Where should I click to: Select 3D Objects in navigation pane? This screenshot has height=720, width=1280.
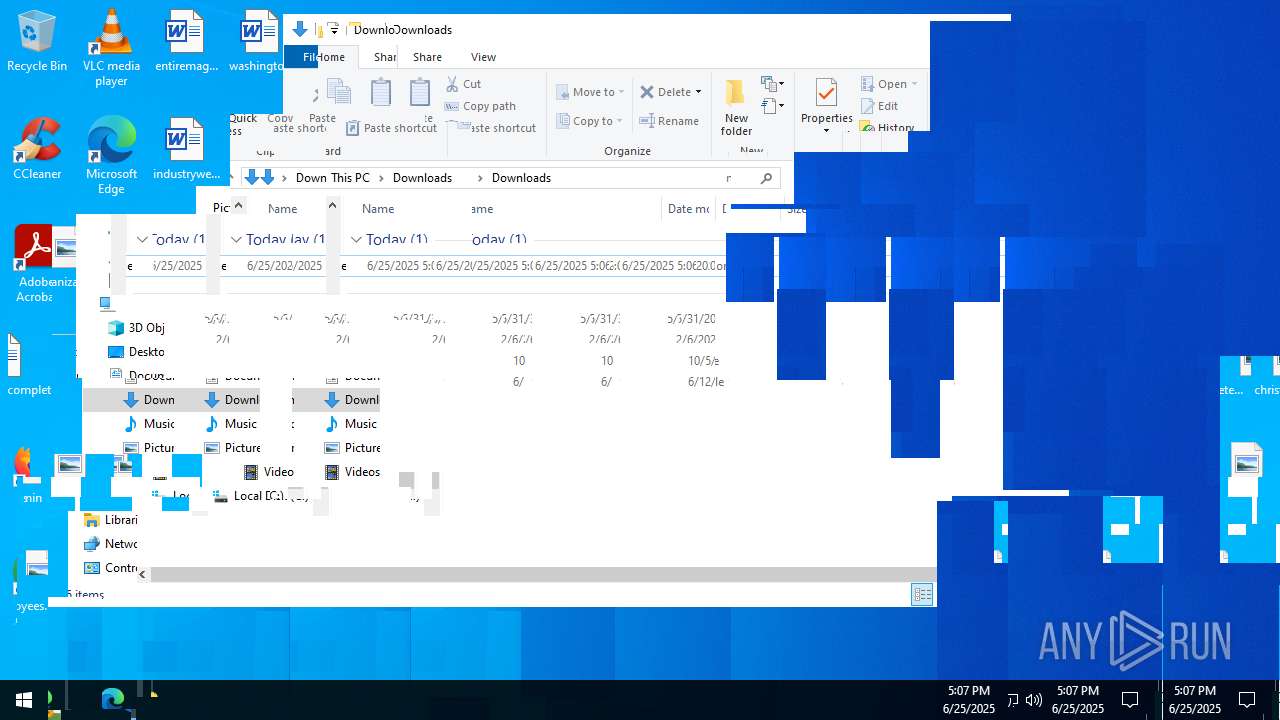click(135, 328)
